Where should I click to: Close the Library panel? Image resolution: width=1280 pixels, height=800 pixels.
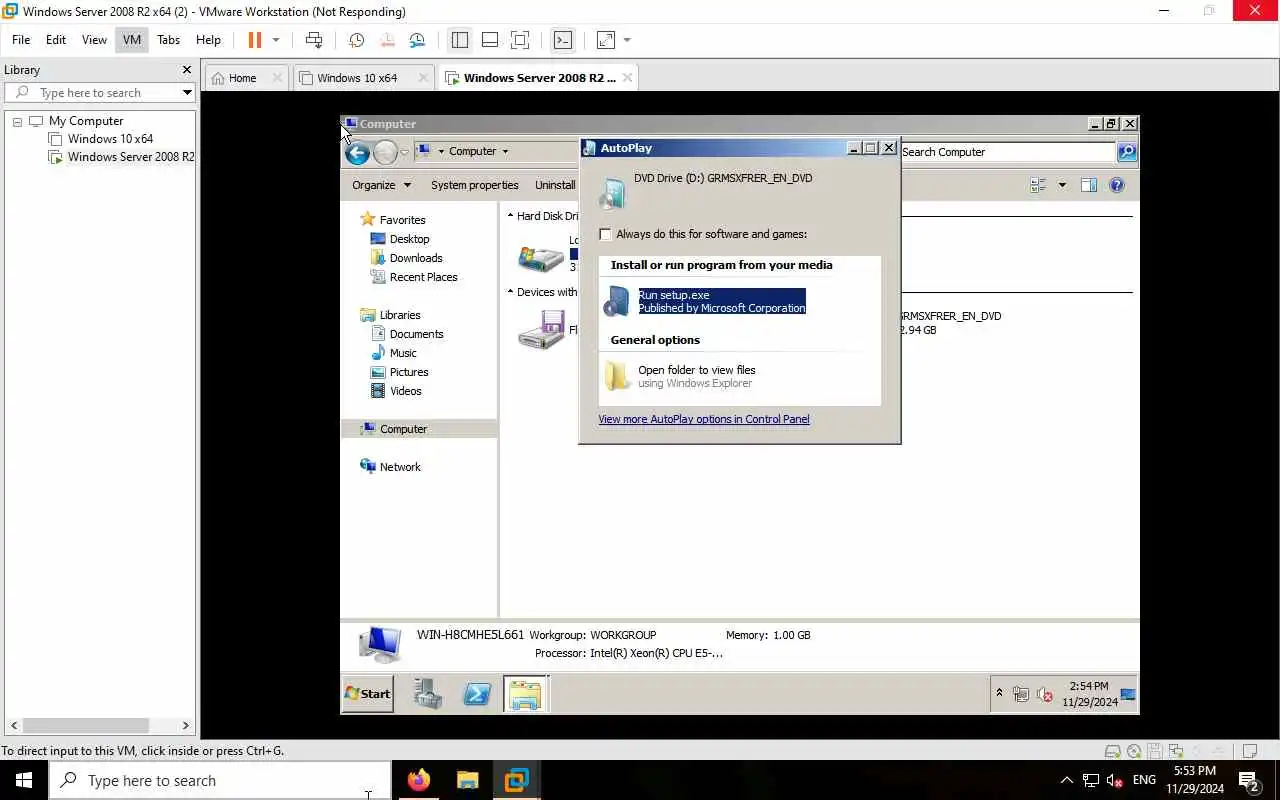coord(186,70)
